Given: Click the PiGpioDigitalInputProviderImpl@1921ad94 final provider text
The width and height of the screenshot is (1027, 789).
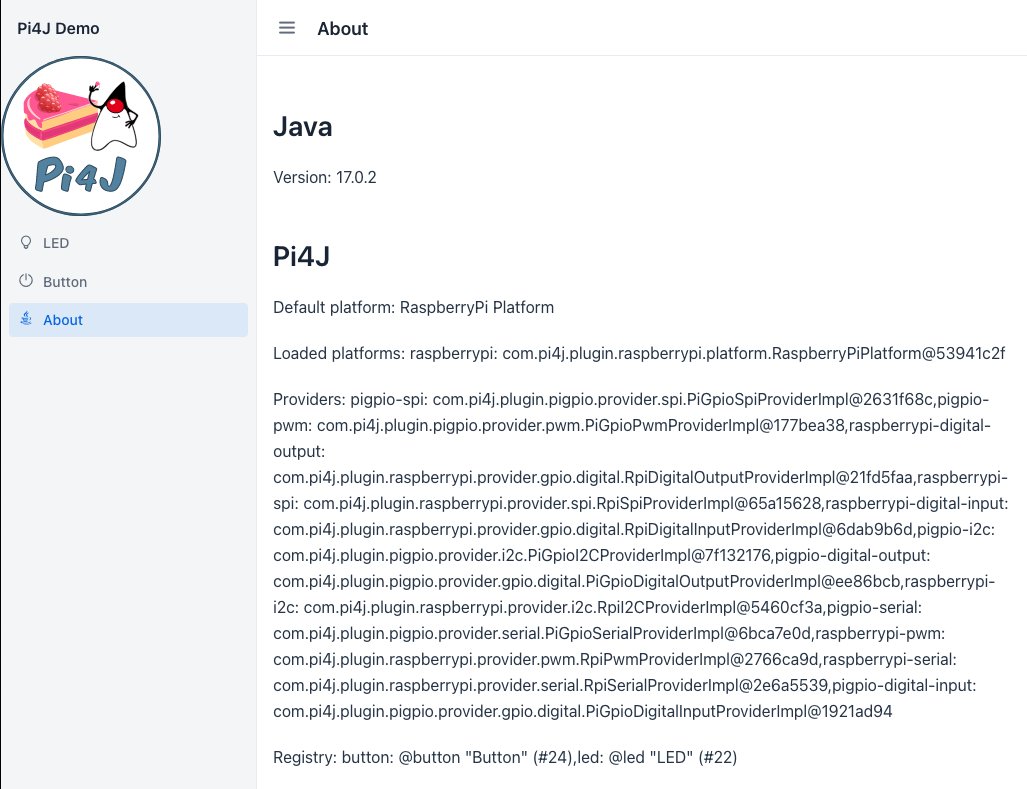Looking at the screenshot, I should pos(739,712).
